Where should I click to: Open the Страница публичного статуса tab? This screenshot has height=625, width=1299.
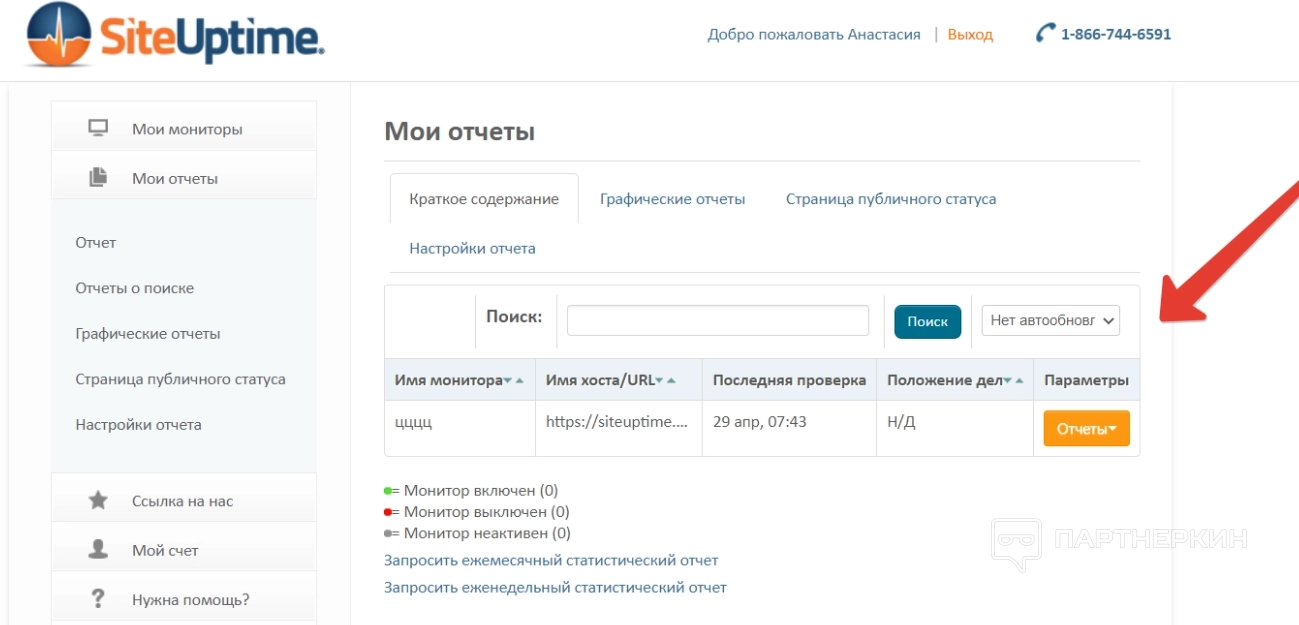point(890,199)
